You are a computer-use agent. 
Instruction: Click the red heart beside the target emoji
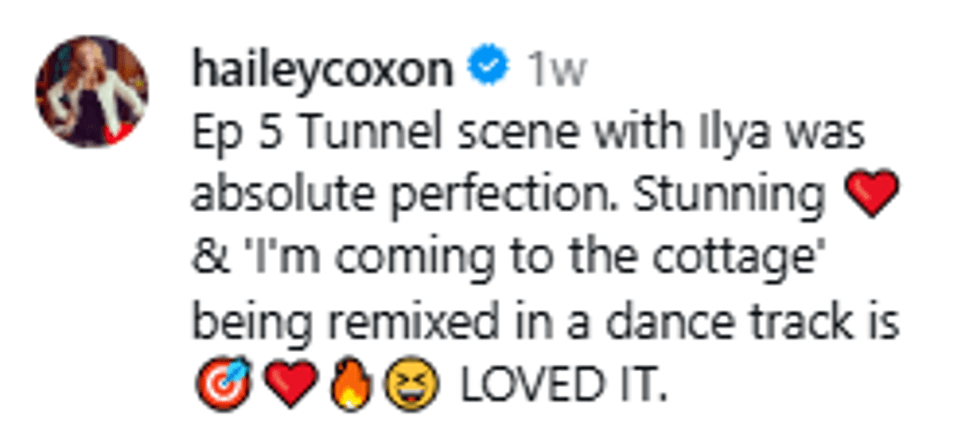pyautogui.click(x=292, y=384)
